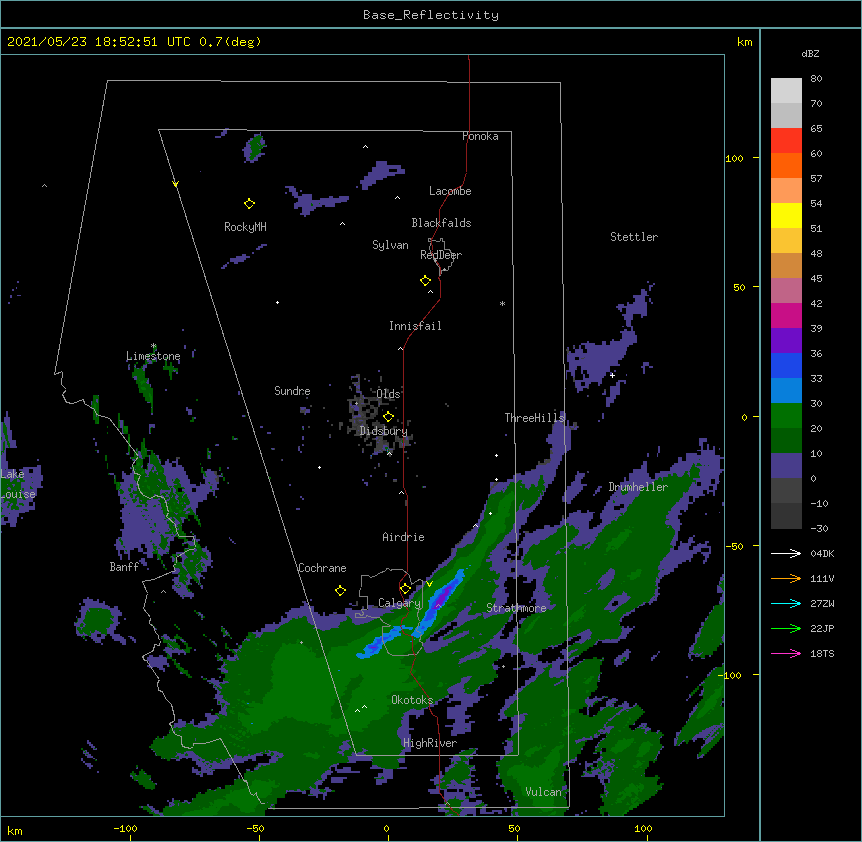The height and width of the screenshot is (842, 862).
Task: Click the orange 57-60 dBZ legend swatch
Action: pyautogui.click(x=786, y=166)
